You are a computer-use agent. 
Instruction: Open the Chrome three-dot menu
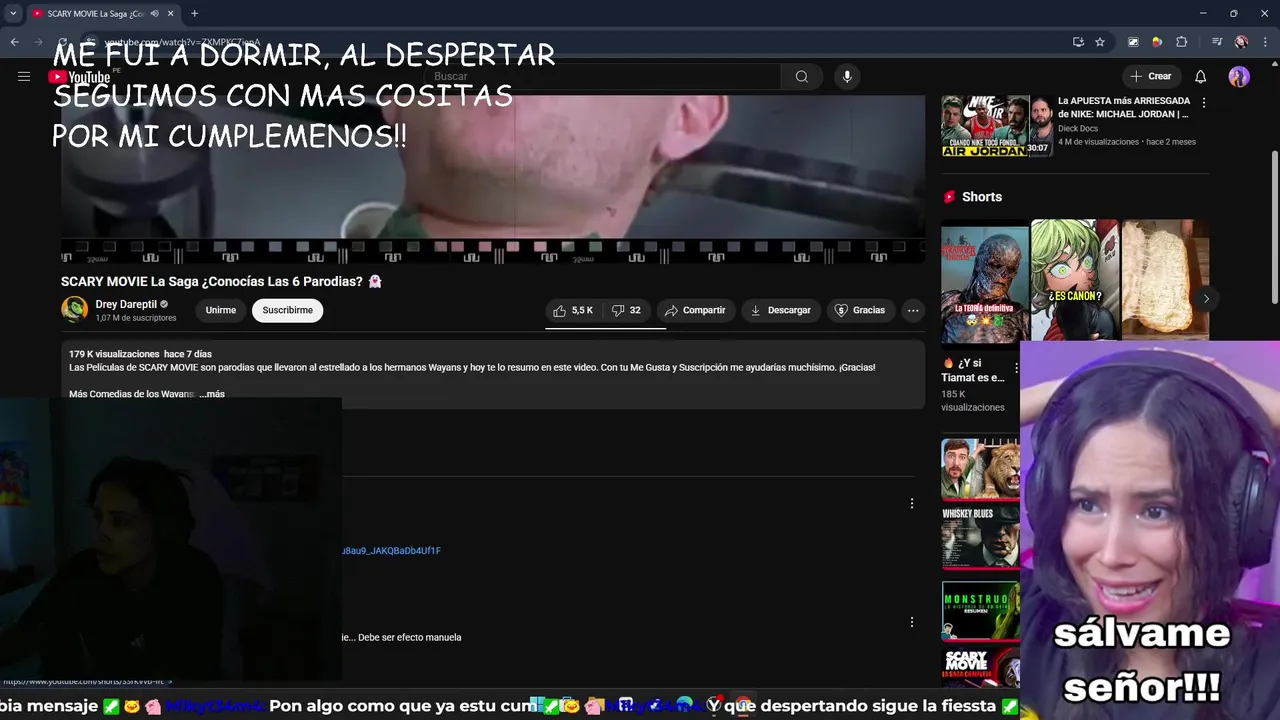tap(1265, 42)
